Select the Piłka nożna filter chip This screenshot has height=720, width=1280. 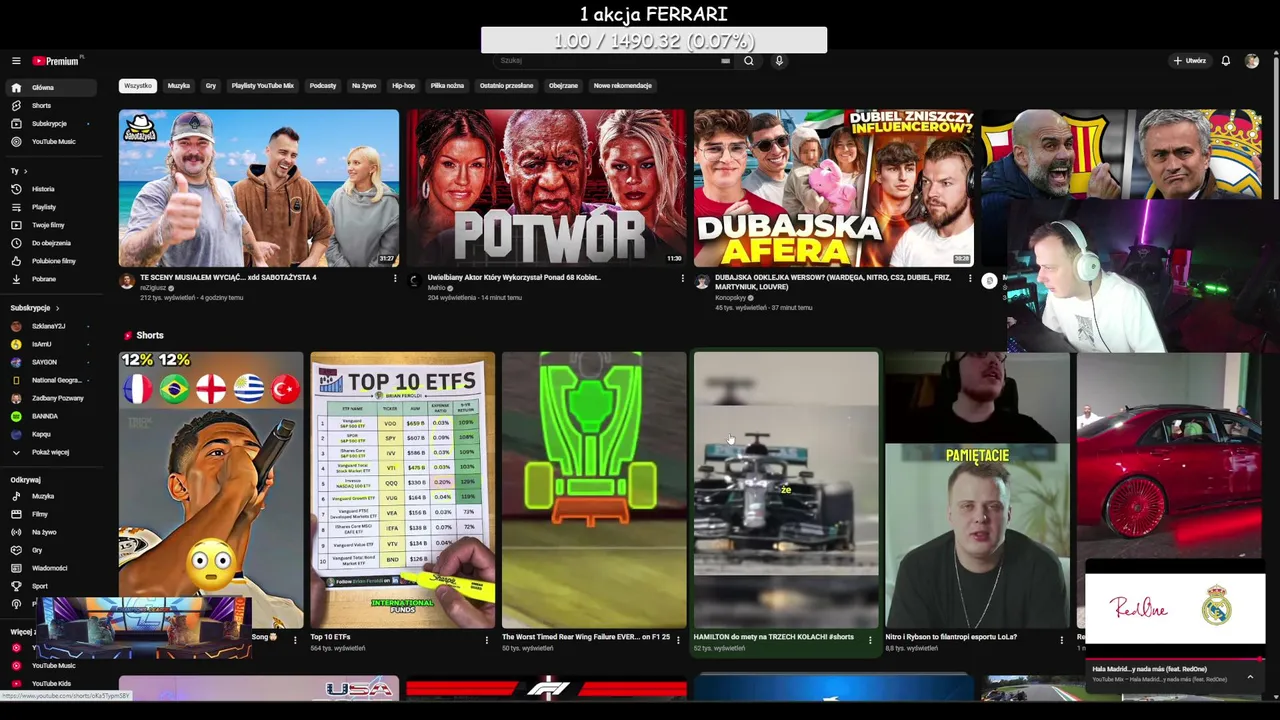point(447,86)
